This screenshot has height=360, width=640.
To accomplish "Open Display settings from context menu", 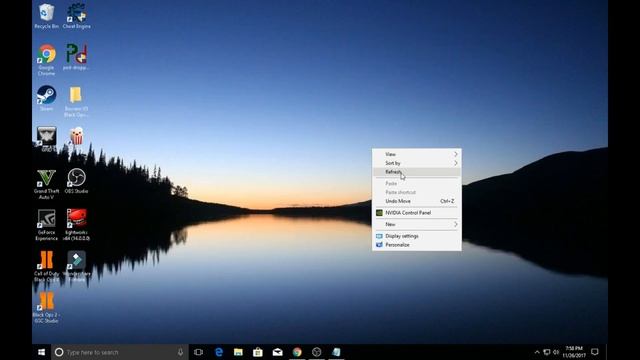I will (x=417, y=236).
